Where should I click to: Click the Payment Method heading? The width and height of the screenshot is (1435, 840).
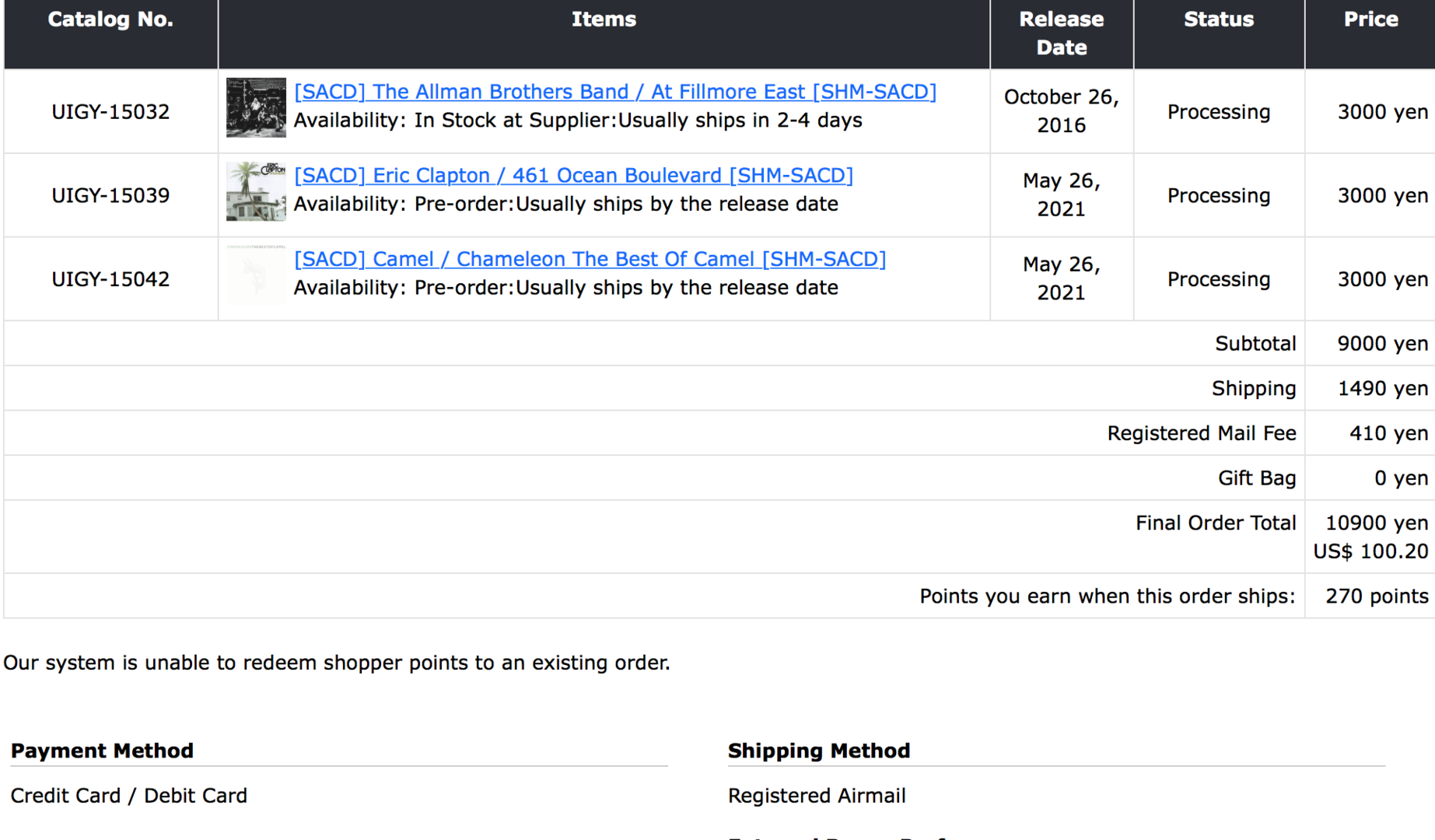[102, 751]
